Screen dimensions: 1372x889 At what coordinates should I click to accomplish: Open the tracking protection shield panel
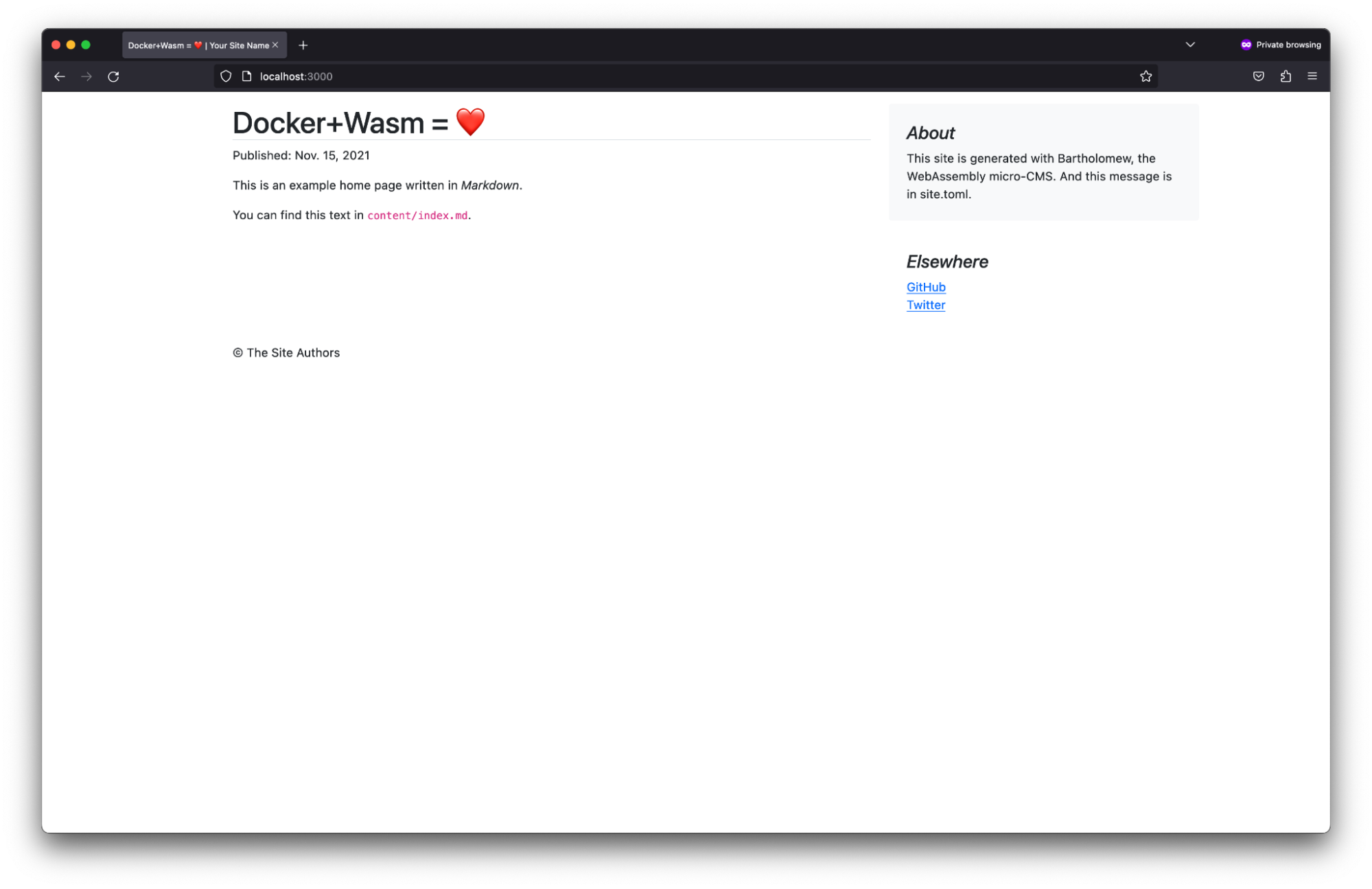226,76
